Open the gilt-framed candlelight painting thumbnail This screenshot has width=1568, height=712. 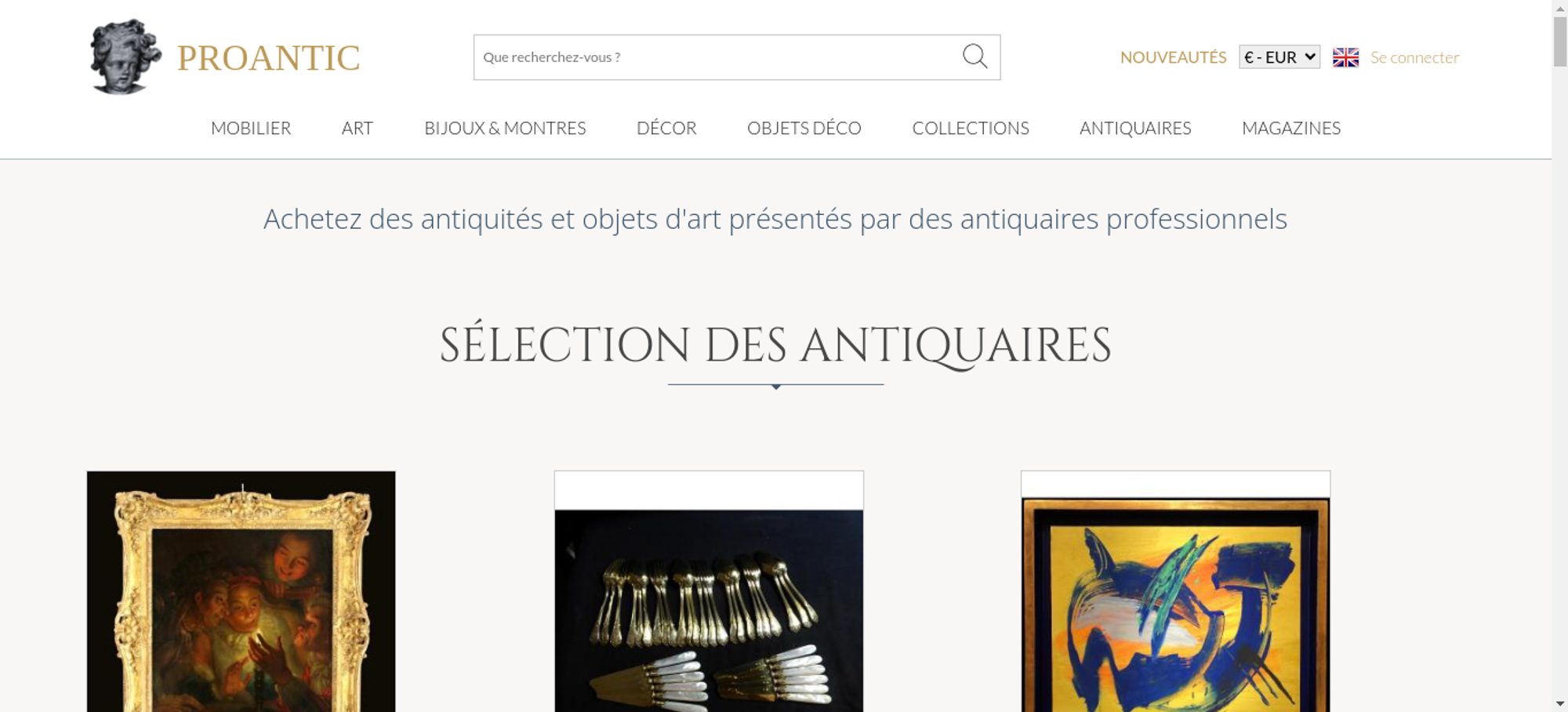(x=241, y=591)
